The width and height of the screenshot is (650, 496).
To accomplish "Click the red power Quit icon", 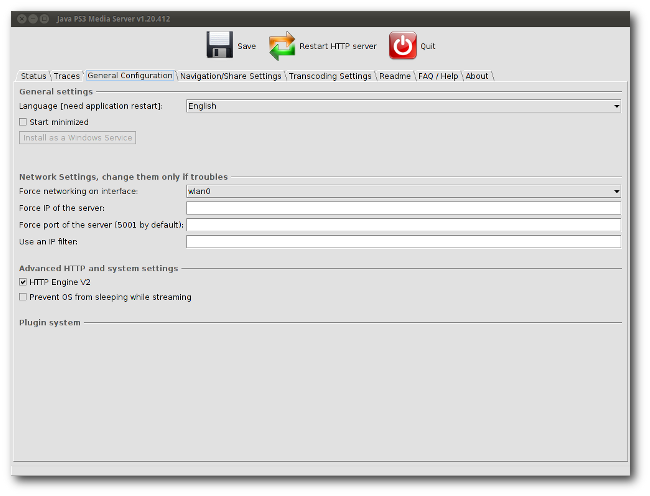I will [403, 45].
